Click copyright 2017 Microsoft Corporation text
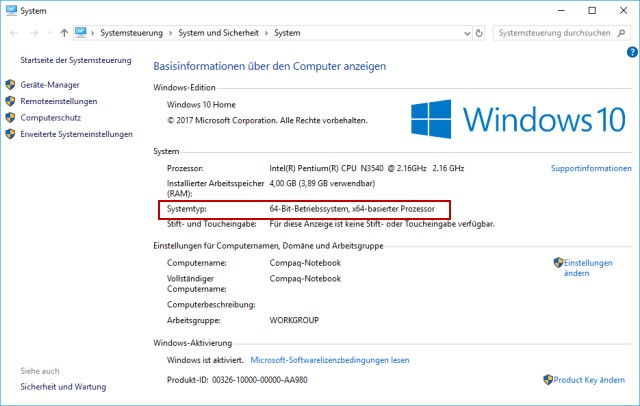Screen dimensions: 640x406 [x=267, y=120]
